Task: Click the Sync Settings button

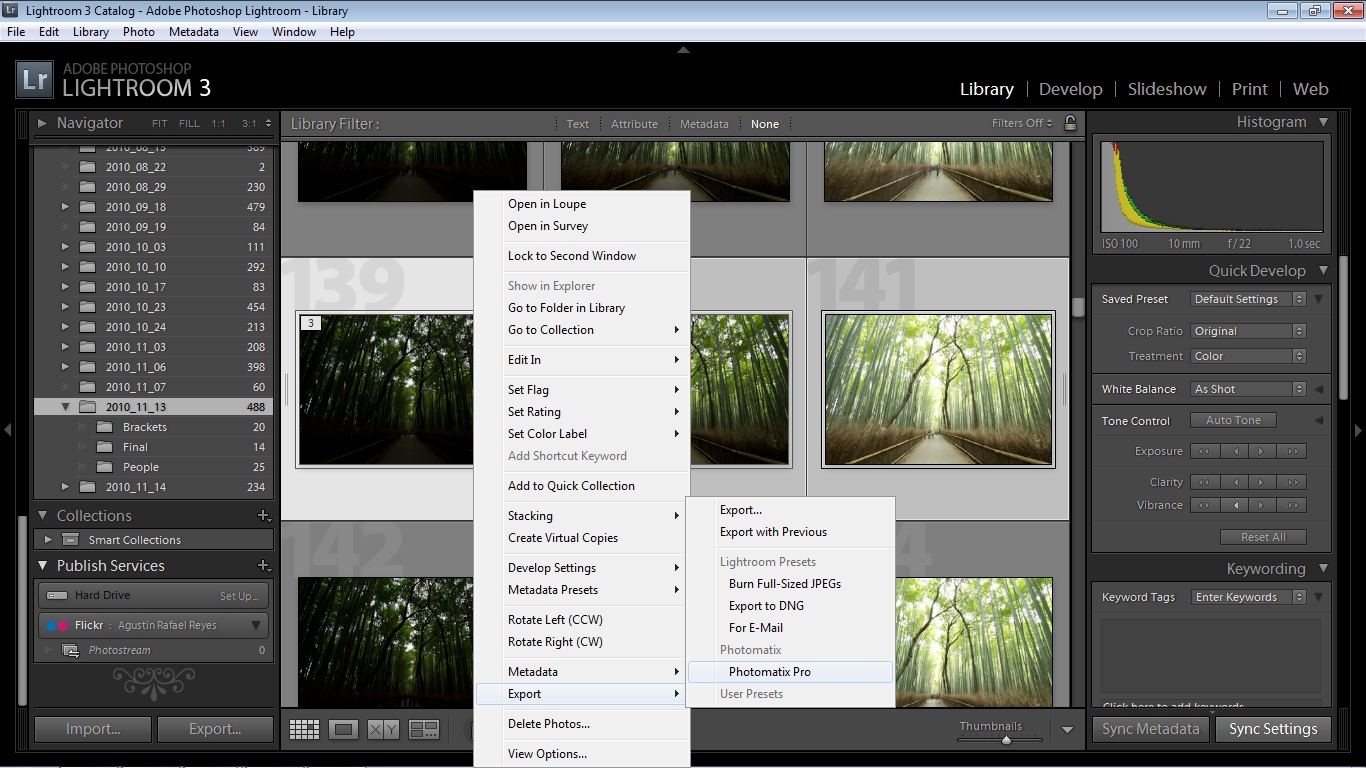Action: coord(1273,729)
